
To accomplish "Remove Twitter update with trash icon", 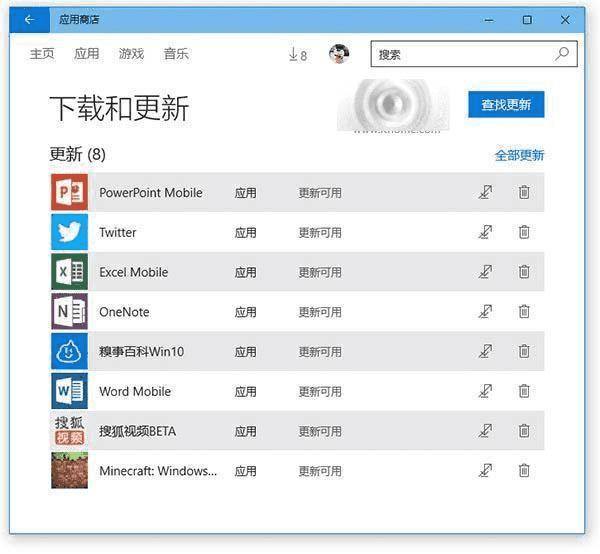I will pos(524,232).
